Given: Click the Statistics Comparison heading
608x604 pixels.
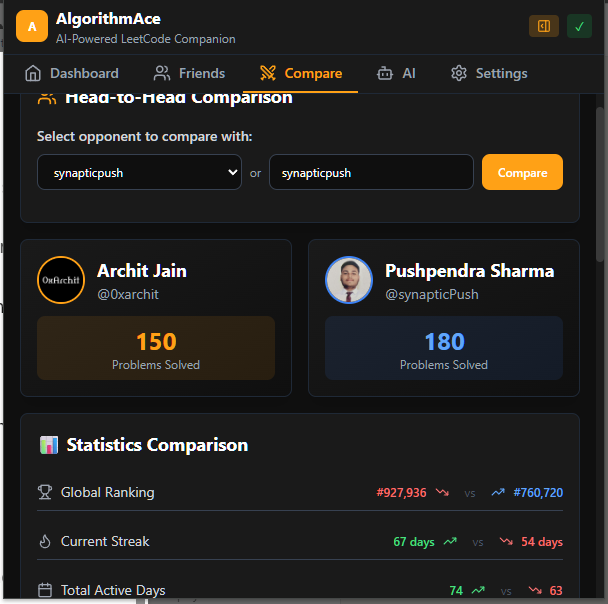Looking at the screenshot, I should coord(157,445).
